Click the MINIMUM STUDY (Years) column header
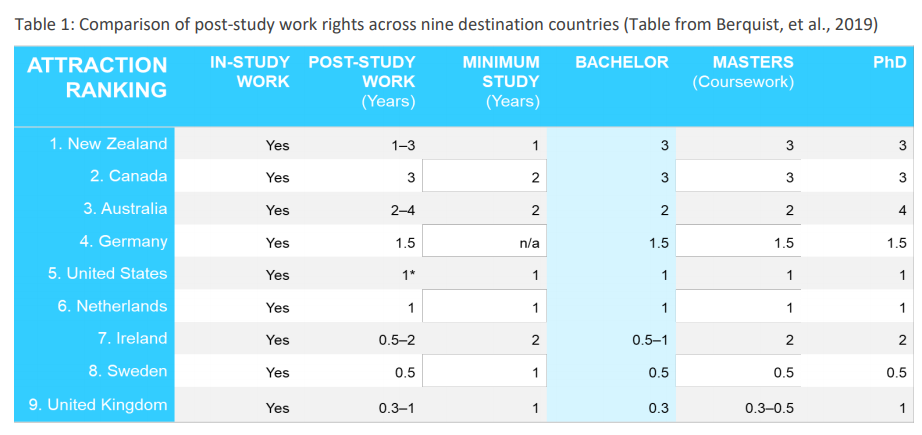The height and width of the screenshot is (435, 922). (501, 81)
